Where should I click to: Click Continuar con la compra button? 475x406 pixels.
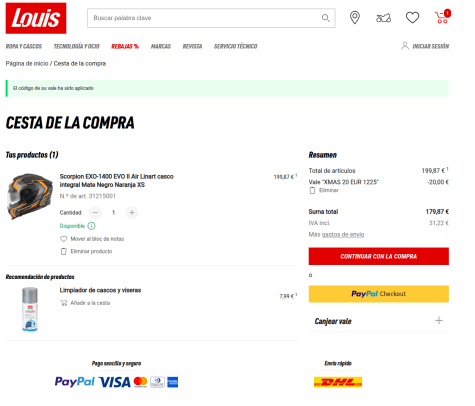379,256
